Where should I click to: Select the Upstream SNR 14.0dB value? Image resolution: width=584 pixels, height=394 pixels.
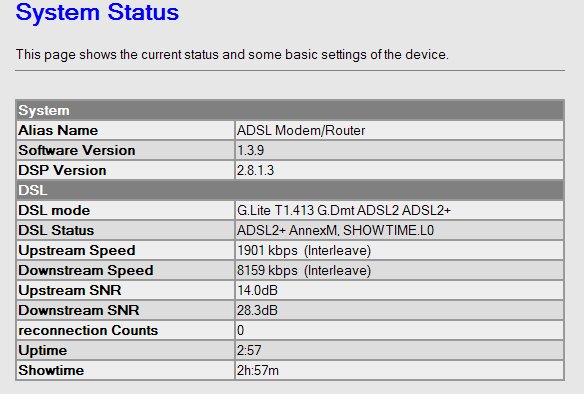tap(257, 290)
